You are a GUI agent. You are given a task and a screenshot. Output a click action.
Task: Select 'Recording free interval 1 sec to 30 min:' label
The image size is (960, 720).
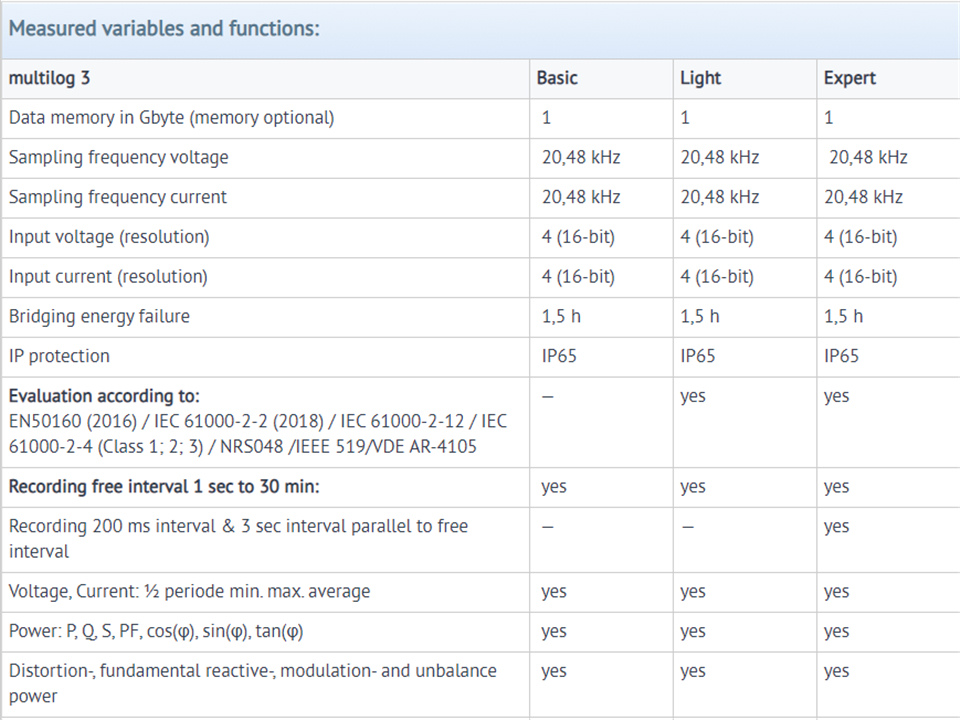(164, 487)
